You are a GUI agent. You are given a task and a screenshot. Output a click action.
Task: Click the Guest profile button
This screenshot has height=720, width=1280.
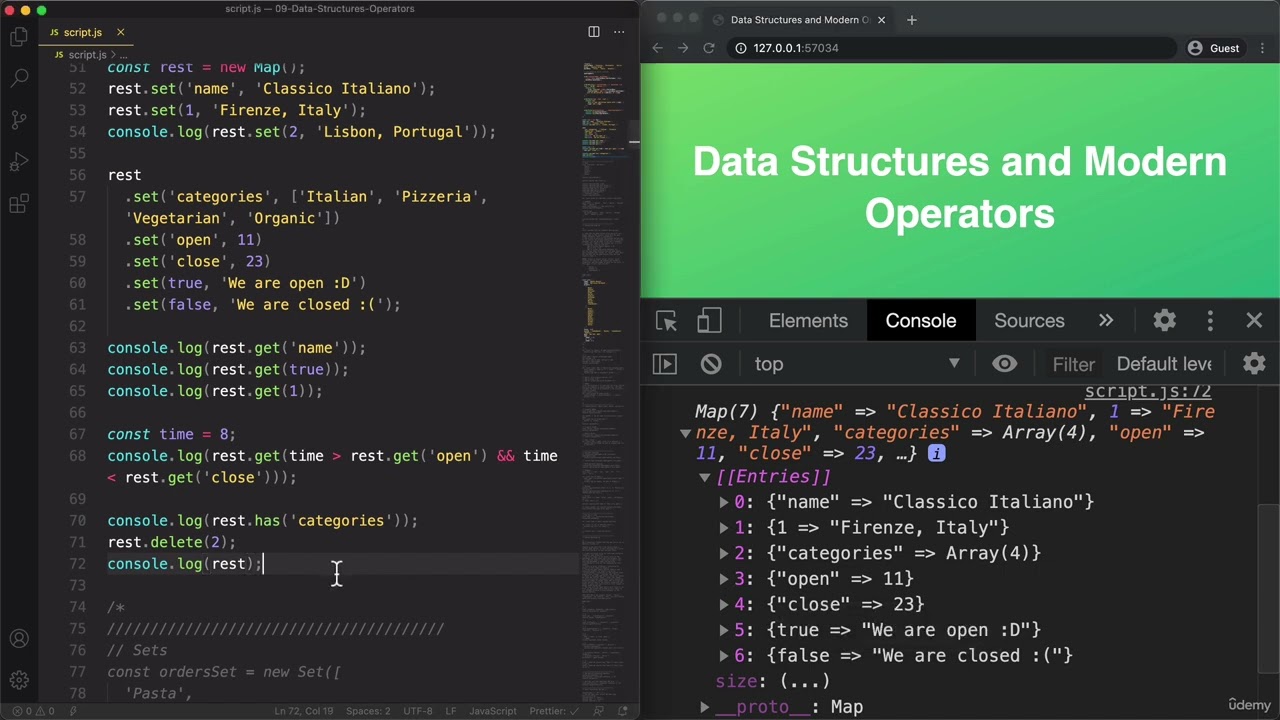1214,48
